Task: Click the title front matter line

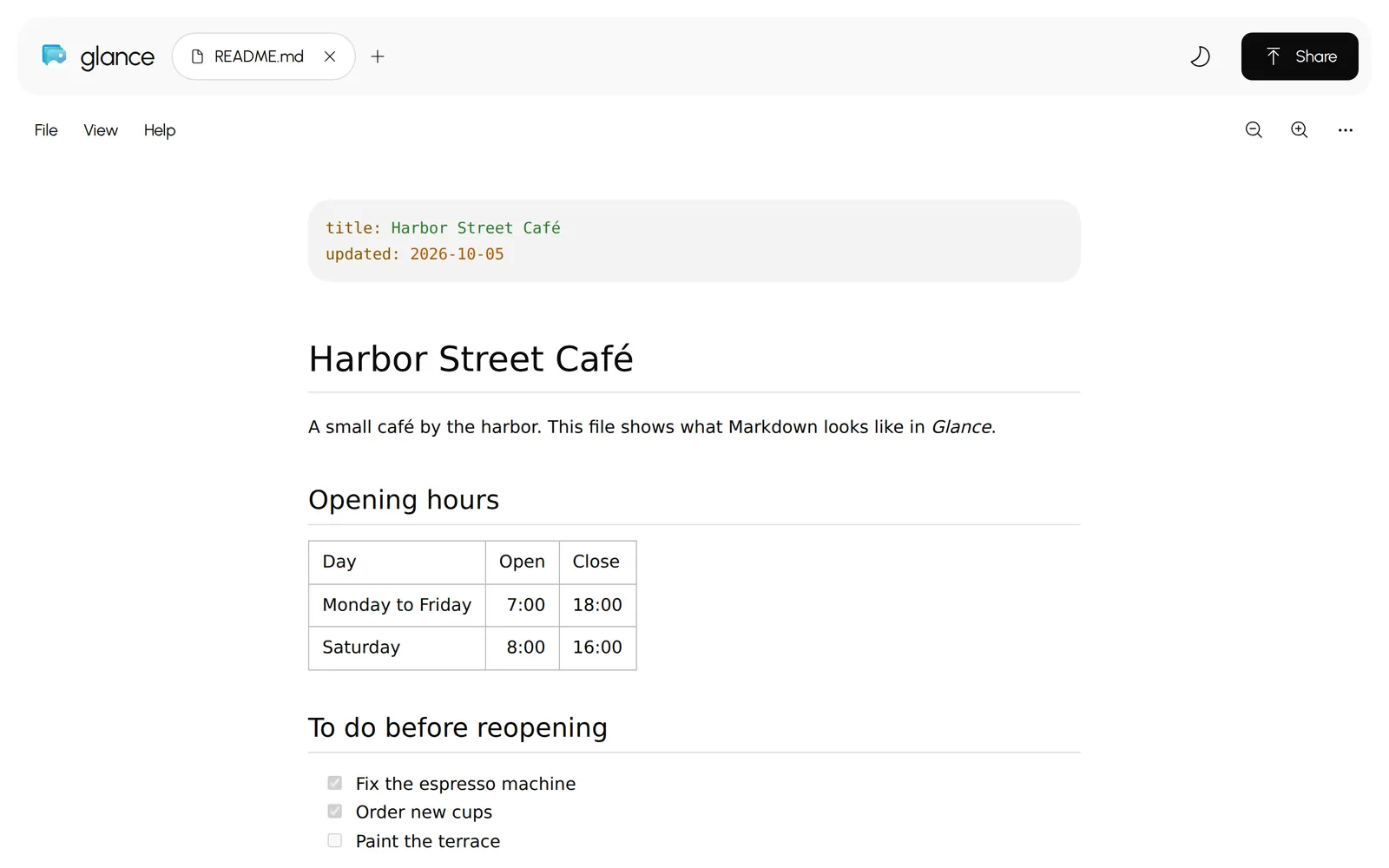Action: (443, 228)
